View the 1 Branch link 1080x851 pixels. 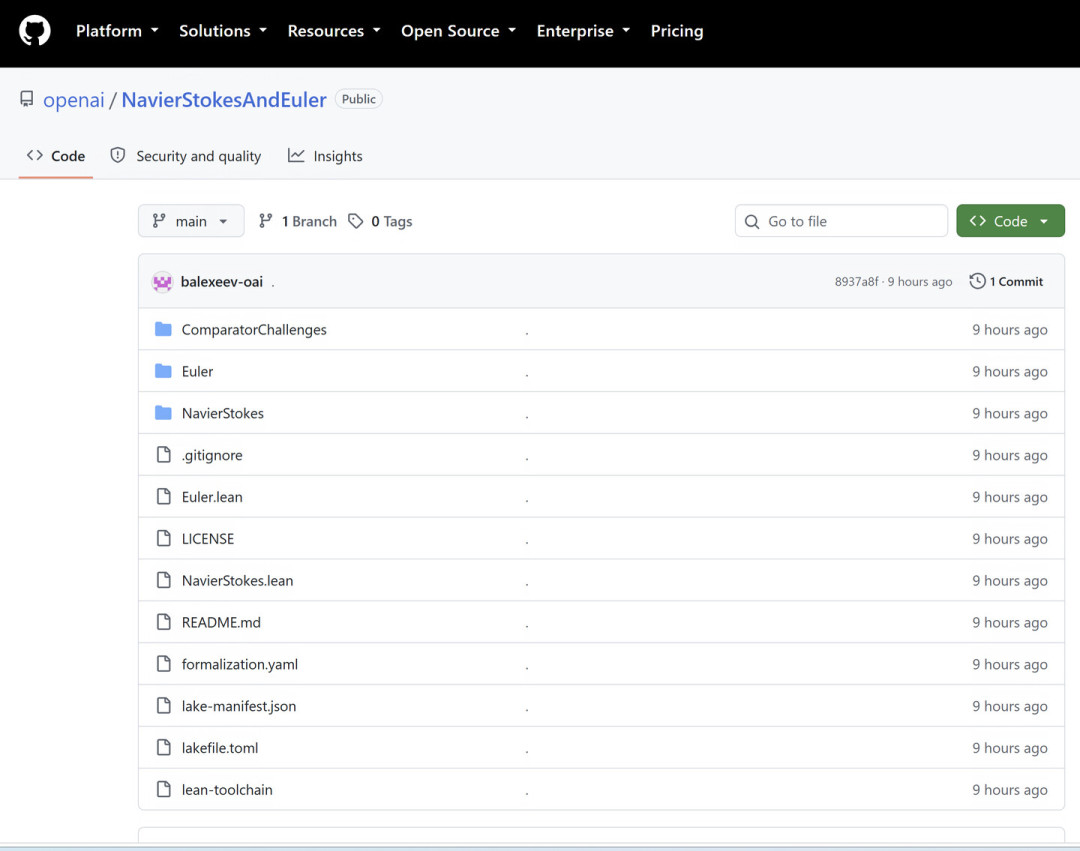(x=298, y=221)
